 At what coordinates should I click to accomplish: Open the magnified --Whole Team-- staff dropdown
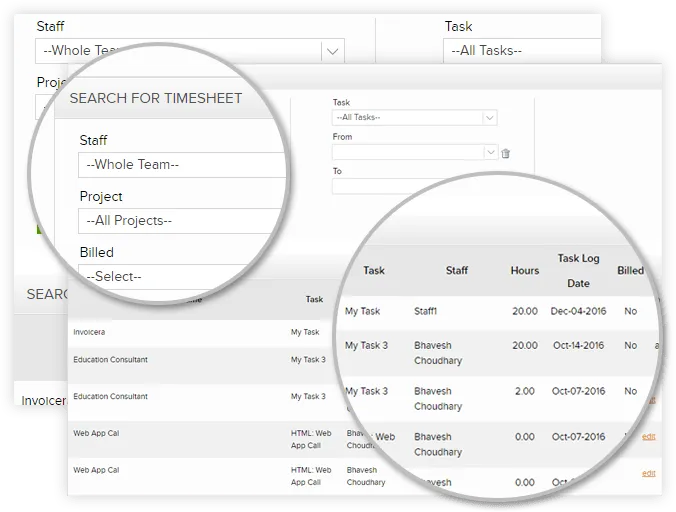click(182, 165)
